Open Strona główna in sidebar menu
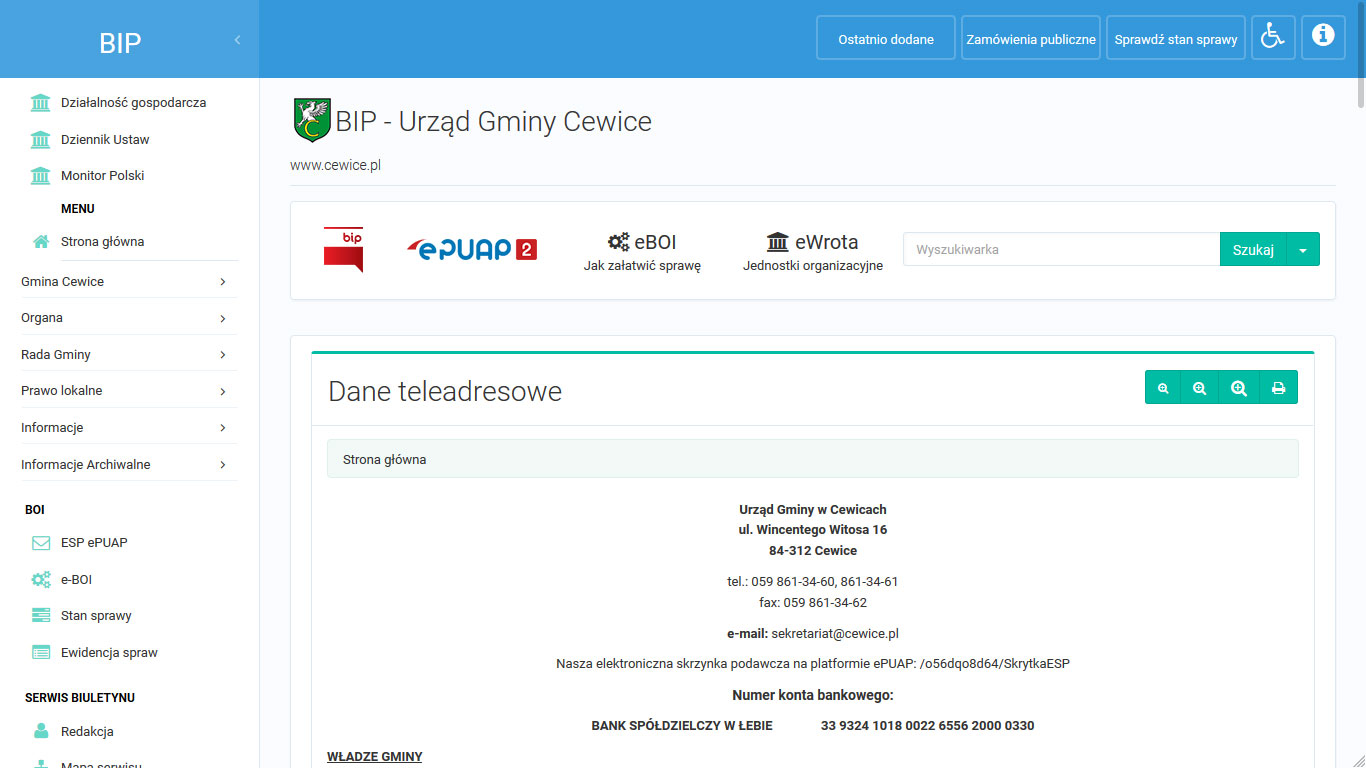 pos(102,242)
